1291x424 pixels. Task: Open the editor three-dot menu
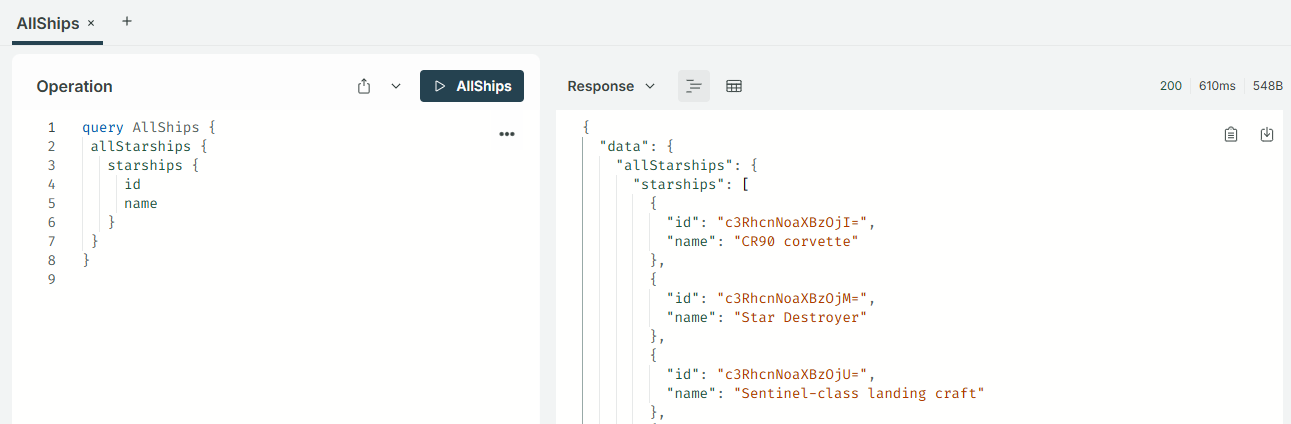[x=506, y=134]
